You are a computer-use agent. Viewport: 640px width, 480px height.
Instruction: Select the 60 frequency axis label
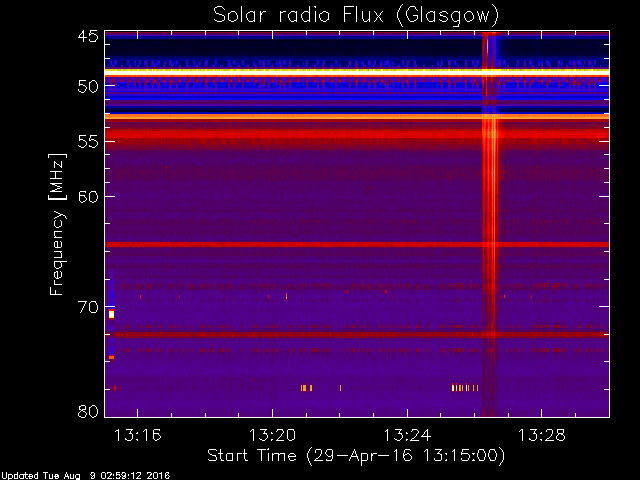[x=88, y=197]
